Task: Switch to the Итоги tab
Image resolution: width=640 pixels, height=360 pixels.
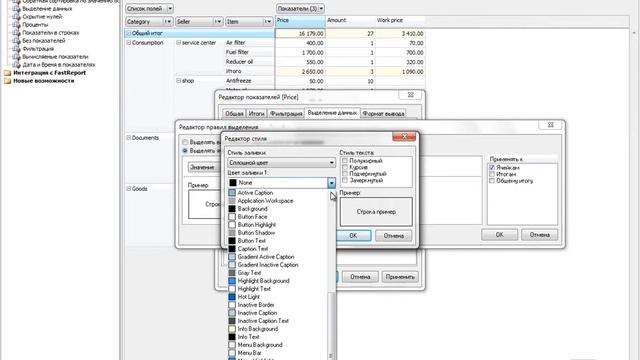Action: (x=257, y=113)
